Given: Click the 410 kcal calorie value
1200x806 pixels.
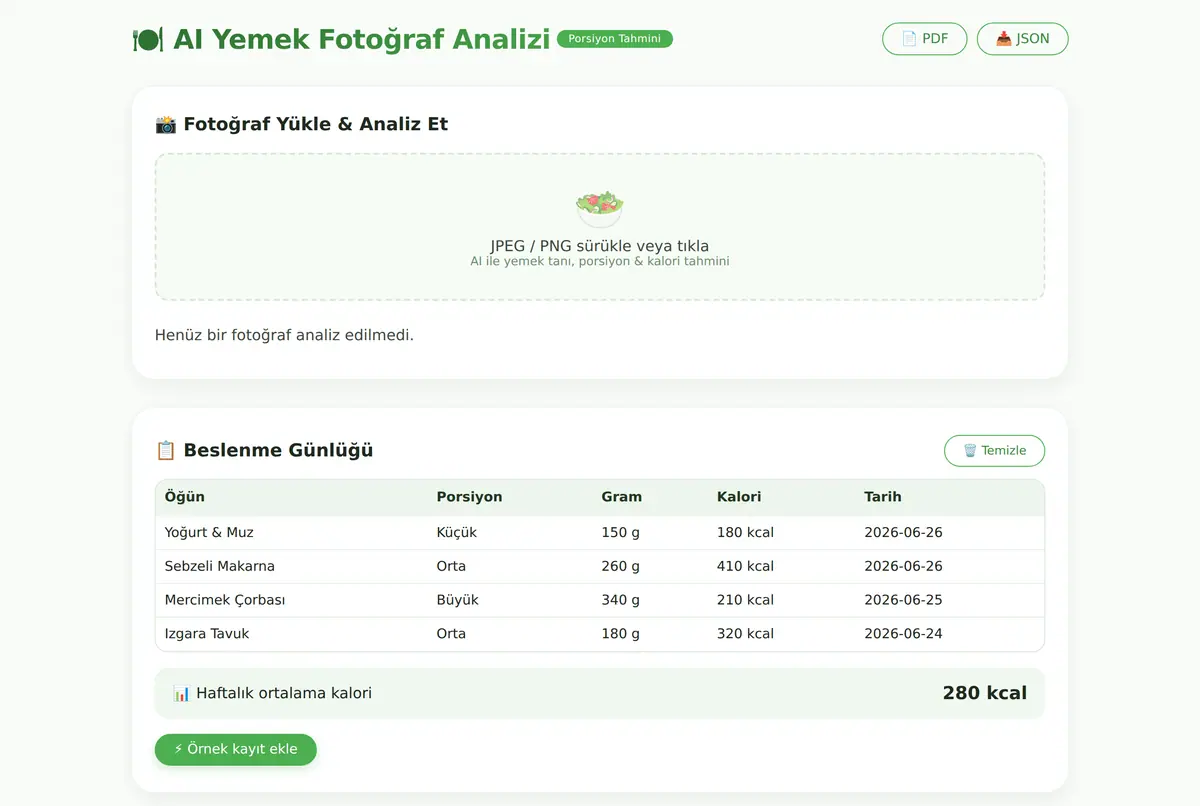Looking at the screenshot, I should coord(746,566).
